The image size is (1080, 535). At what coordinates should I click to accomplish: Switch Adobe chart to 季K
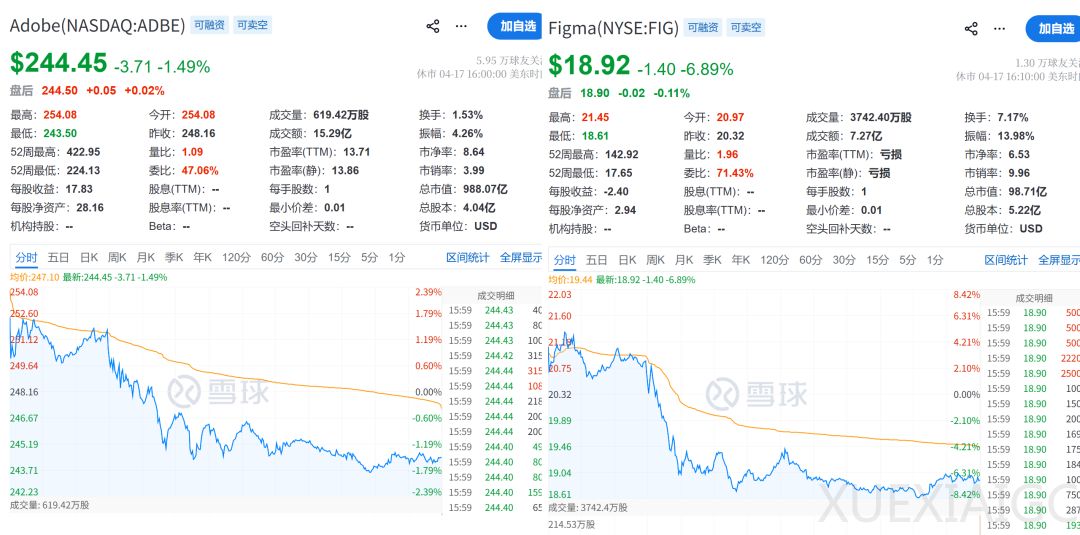[x=174, y=258]
